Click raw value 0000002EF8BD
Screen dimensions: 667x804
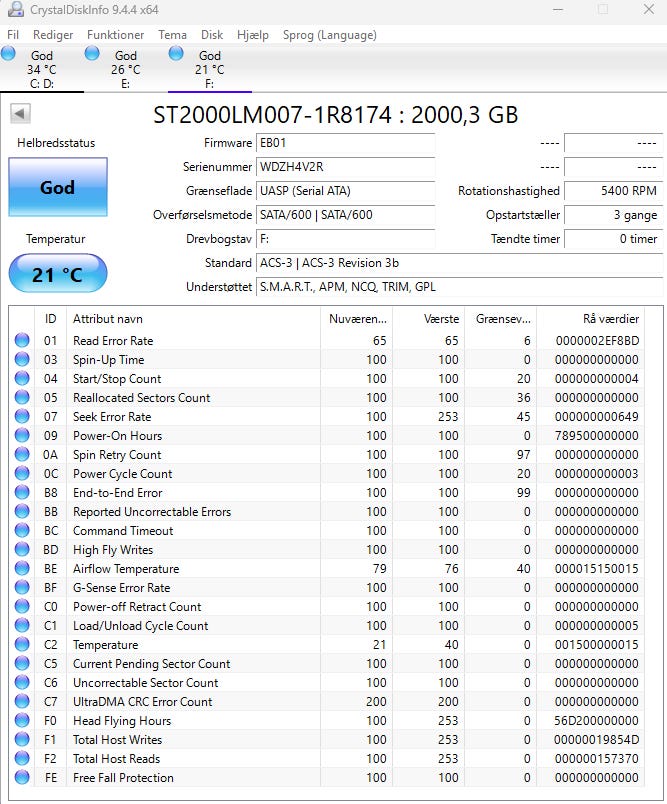597,340
